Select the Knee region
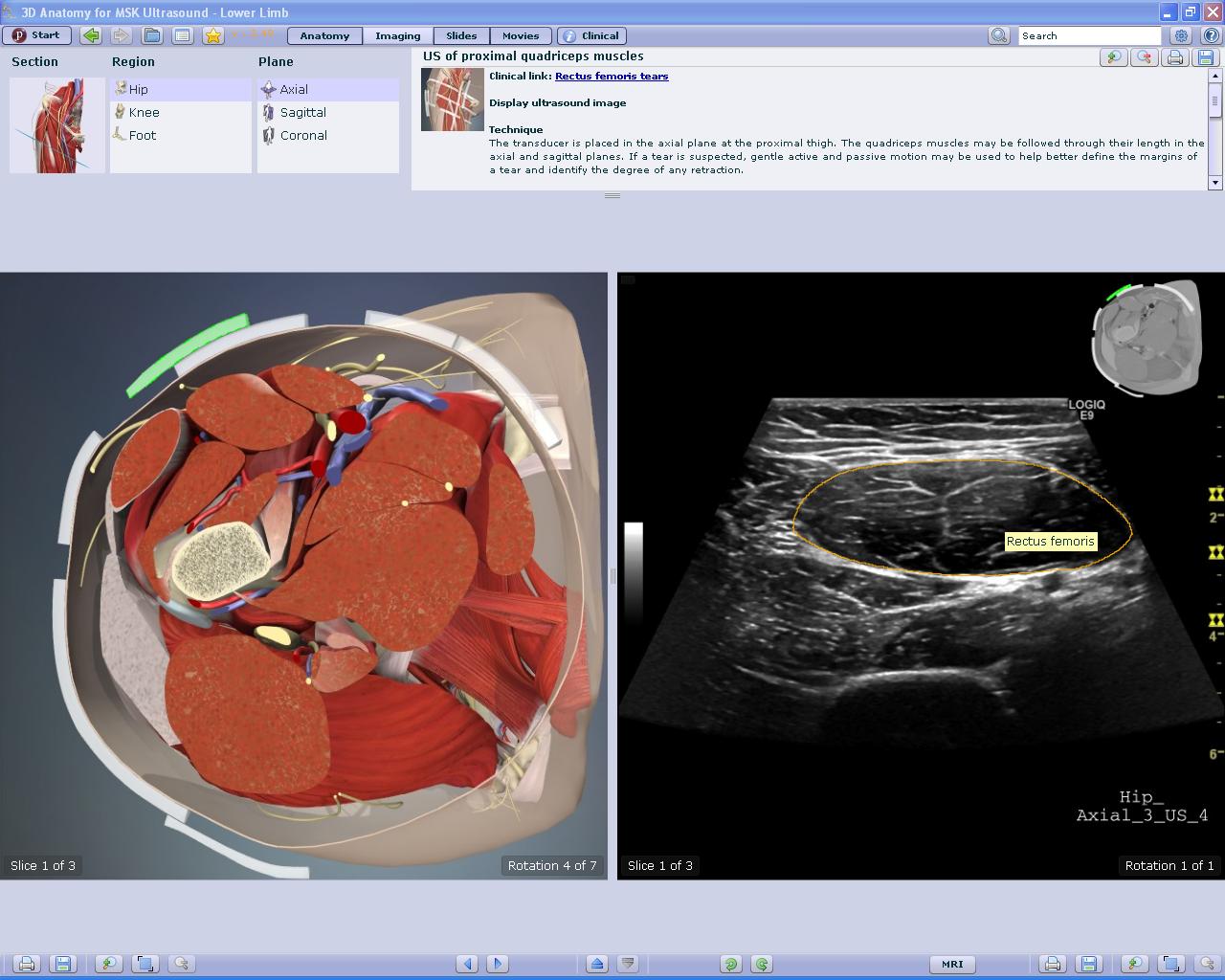This screenshot has width=1225, height=980. [x=144, y=112]
